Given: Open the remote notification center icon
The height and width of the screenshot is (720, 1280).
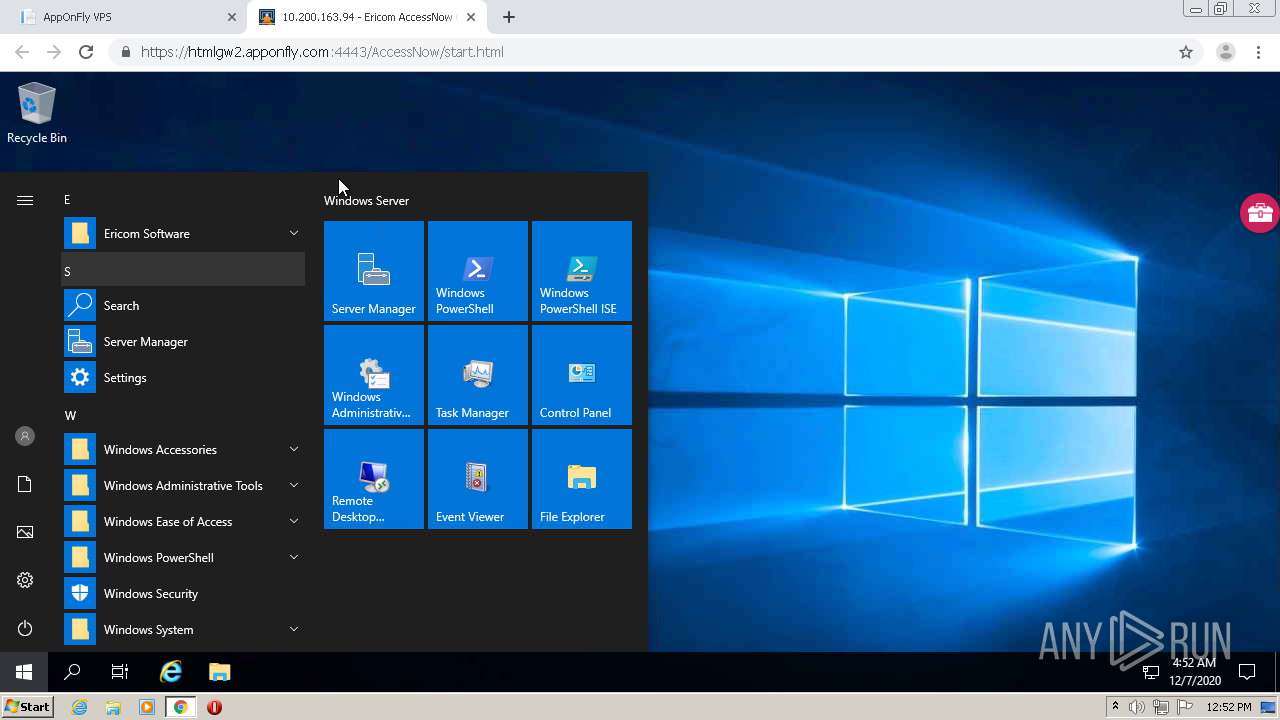Looking at the screenshot, I should (x=1247, y=671).
